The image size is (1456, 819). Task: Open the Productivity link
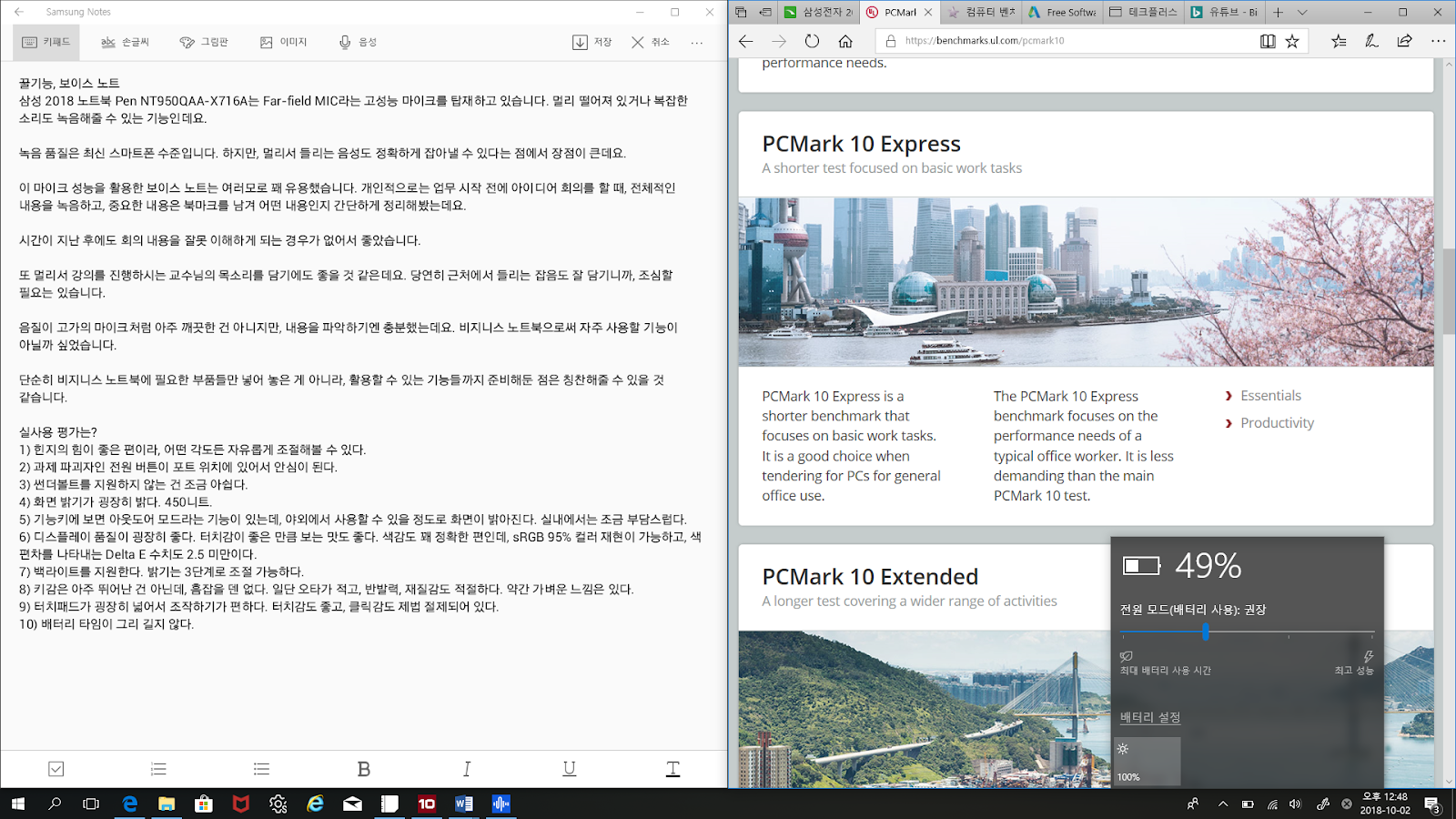1277,423
